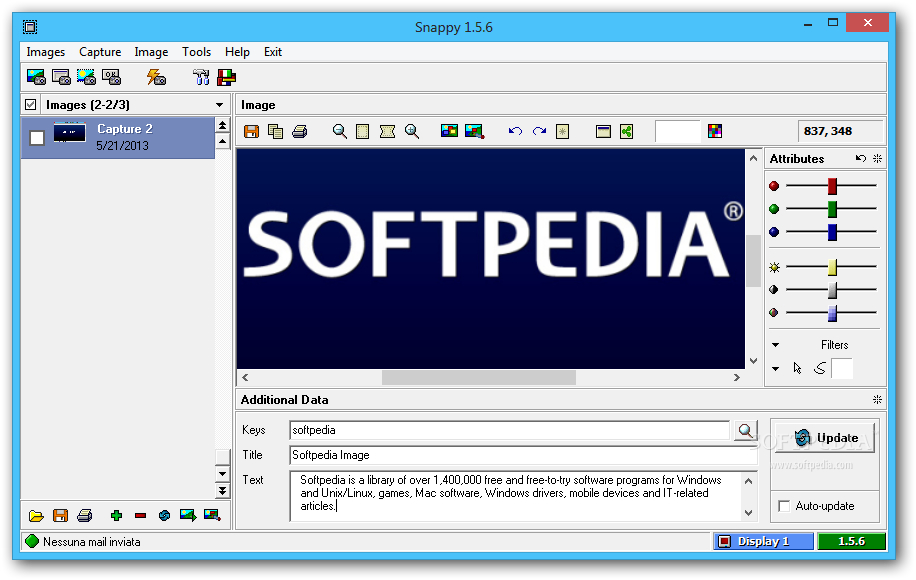Click the beige asterisk square icon
Image resolution: width=916 pixels, height=580 pixels.
[563, 131]
